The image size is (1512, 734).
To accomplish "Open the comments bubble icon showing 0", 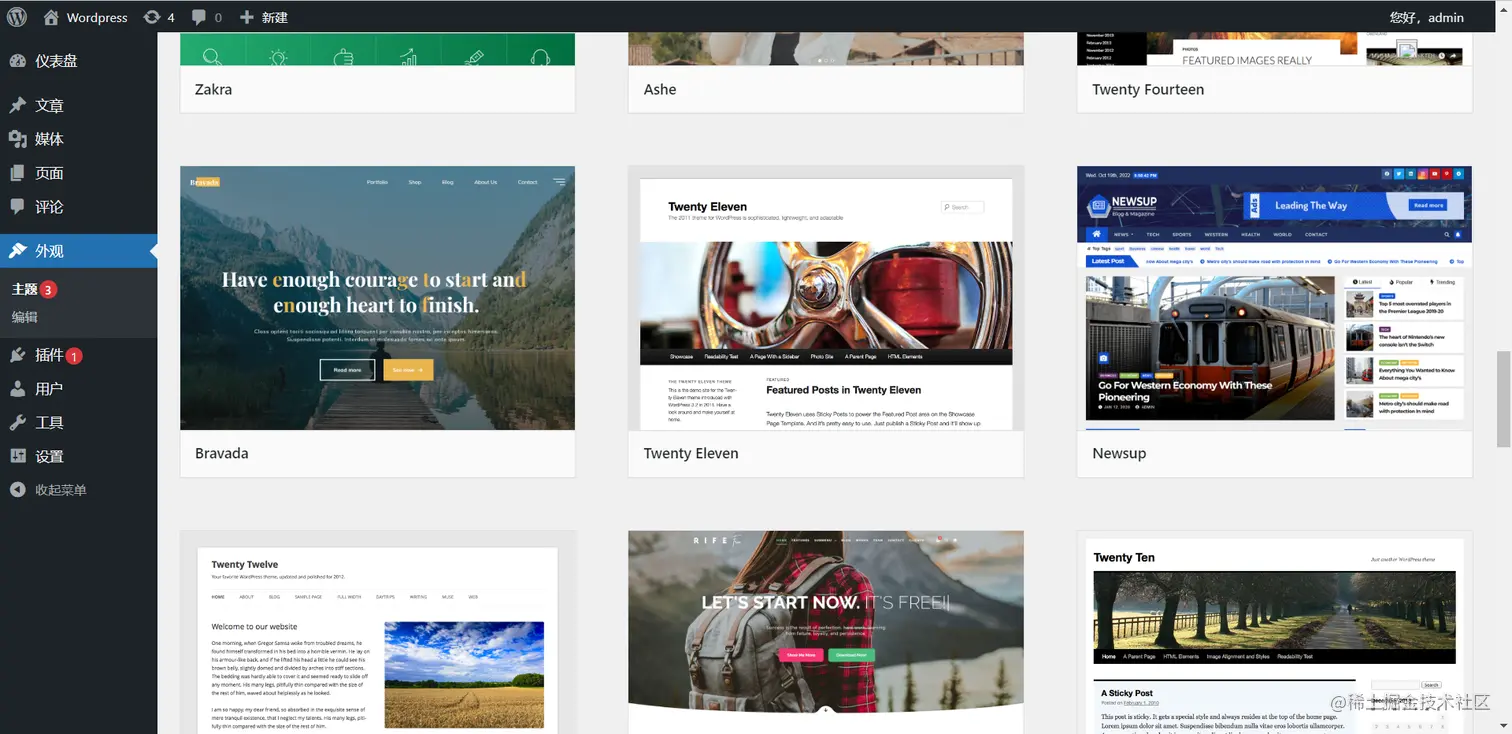I will 200,17.
